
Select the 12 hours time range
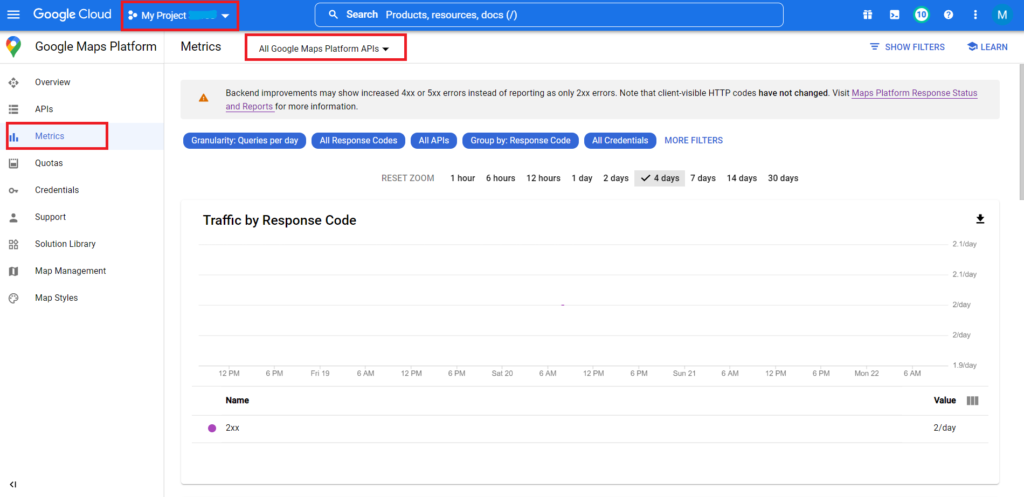(543, 178)
